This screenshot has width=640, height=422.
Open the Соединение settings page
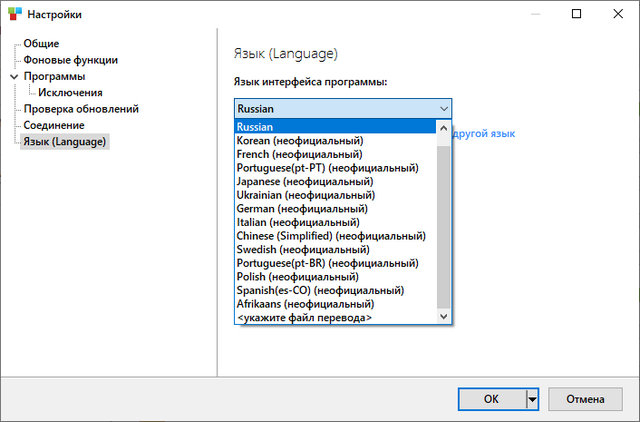pyautogui.click(x=54, y=125)
